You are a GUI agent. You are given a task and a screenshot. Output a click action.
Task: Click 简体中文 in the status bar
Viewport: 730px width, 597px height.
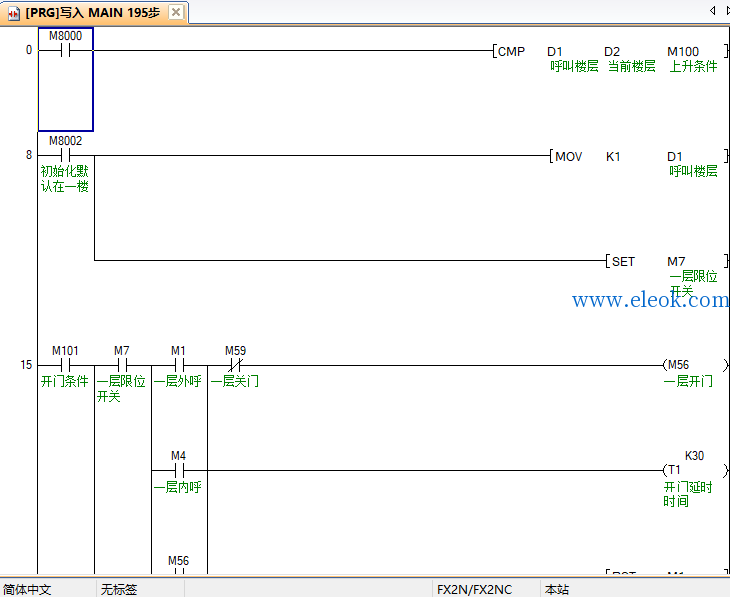point(27,590)
